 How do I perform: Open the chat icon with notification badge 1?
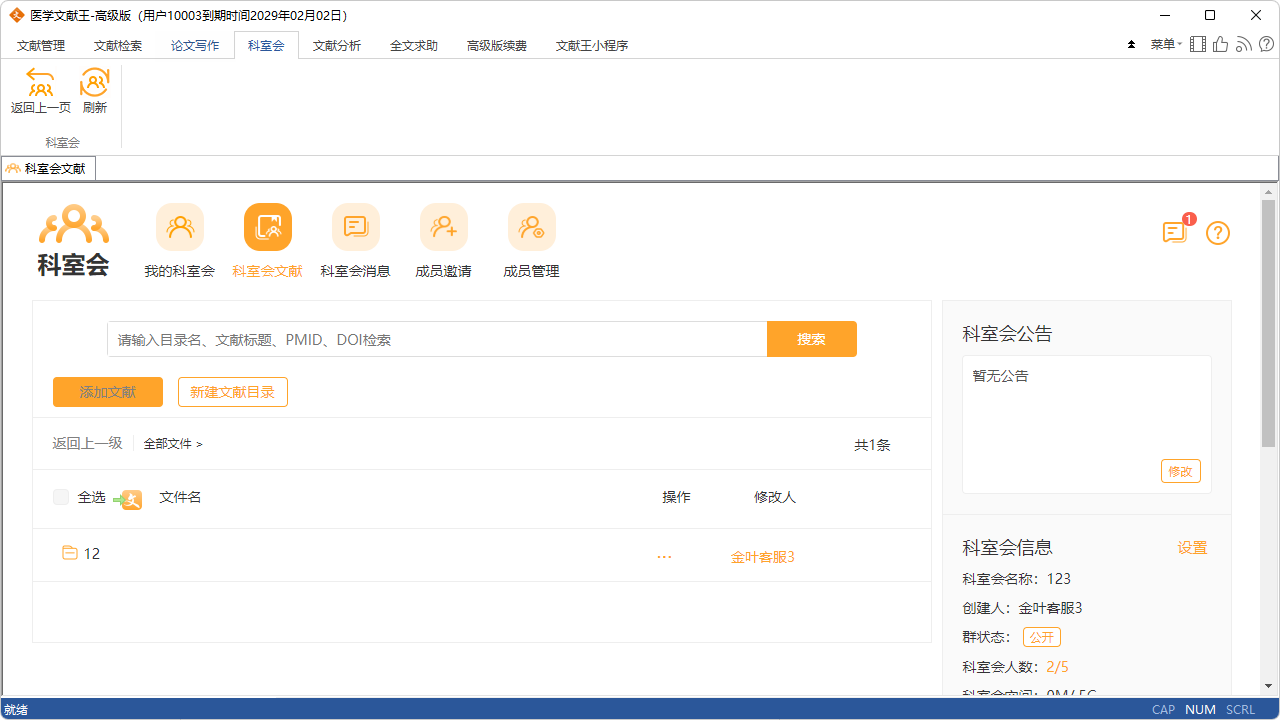click(x=1174, y=232)
